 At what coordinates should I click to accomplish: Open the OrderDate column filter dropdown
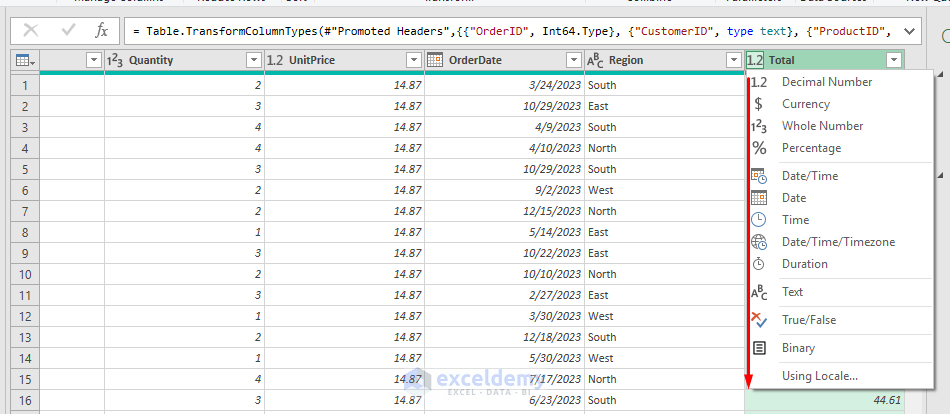click(x=573, y=60)
